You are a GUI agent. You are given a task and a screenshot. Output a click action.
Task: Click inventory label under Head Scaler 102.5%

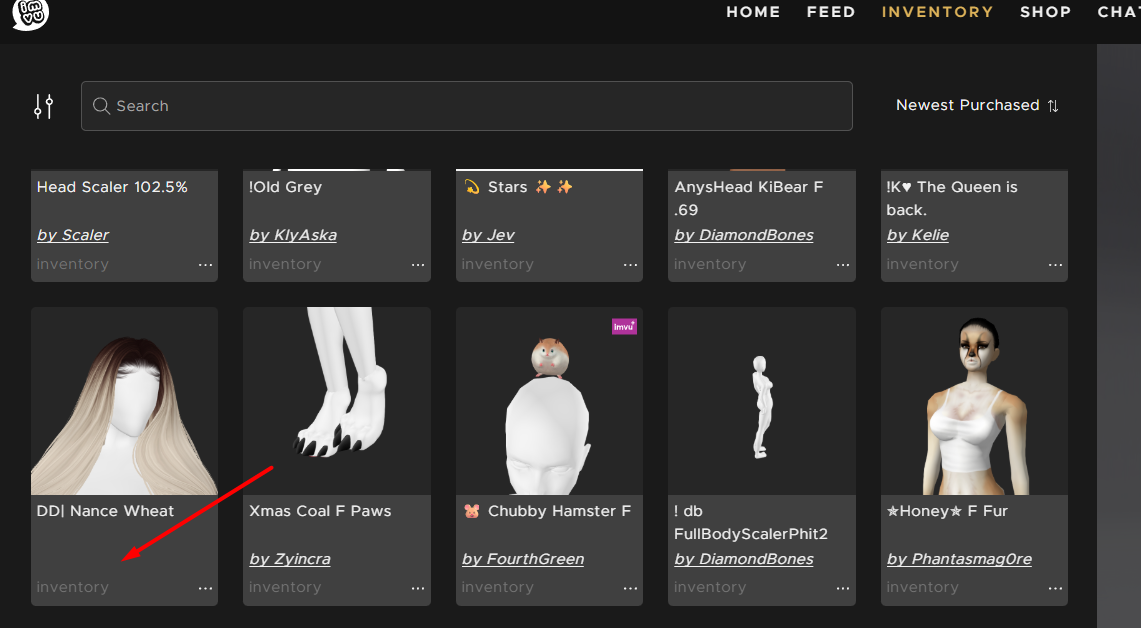click(73, 264)
